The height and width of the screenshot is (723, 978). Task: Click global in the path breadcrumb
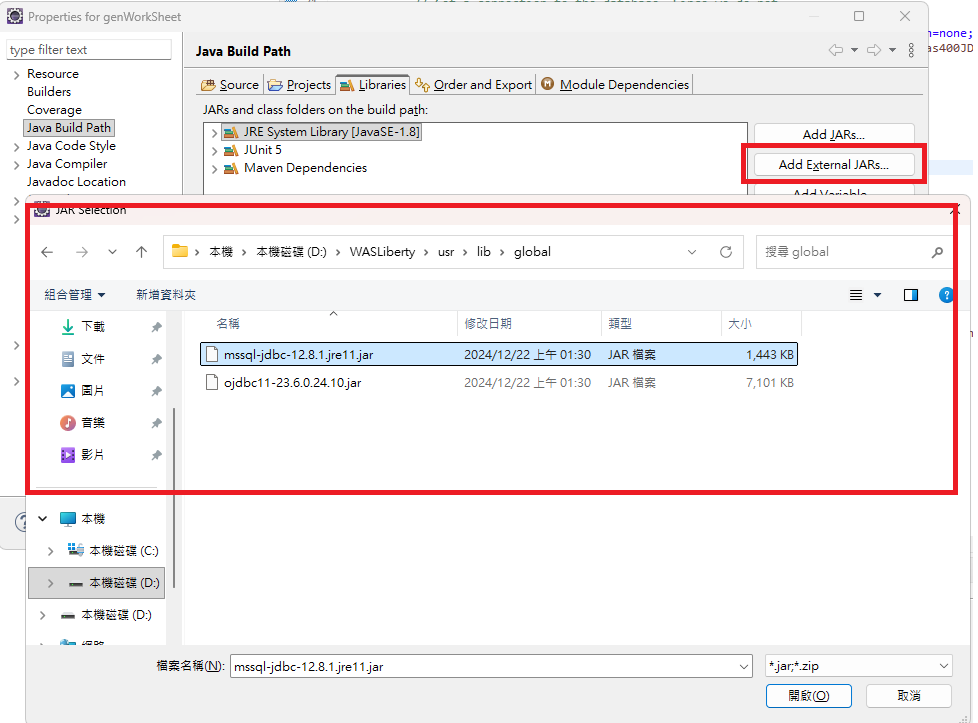point(532,252)
